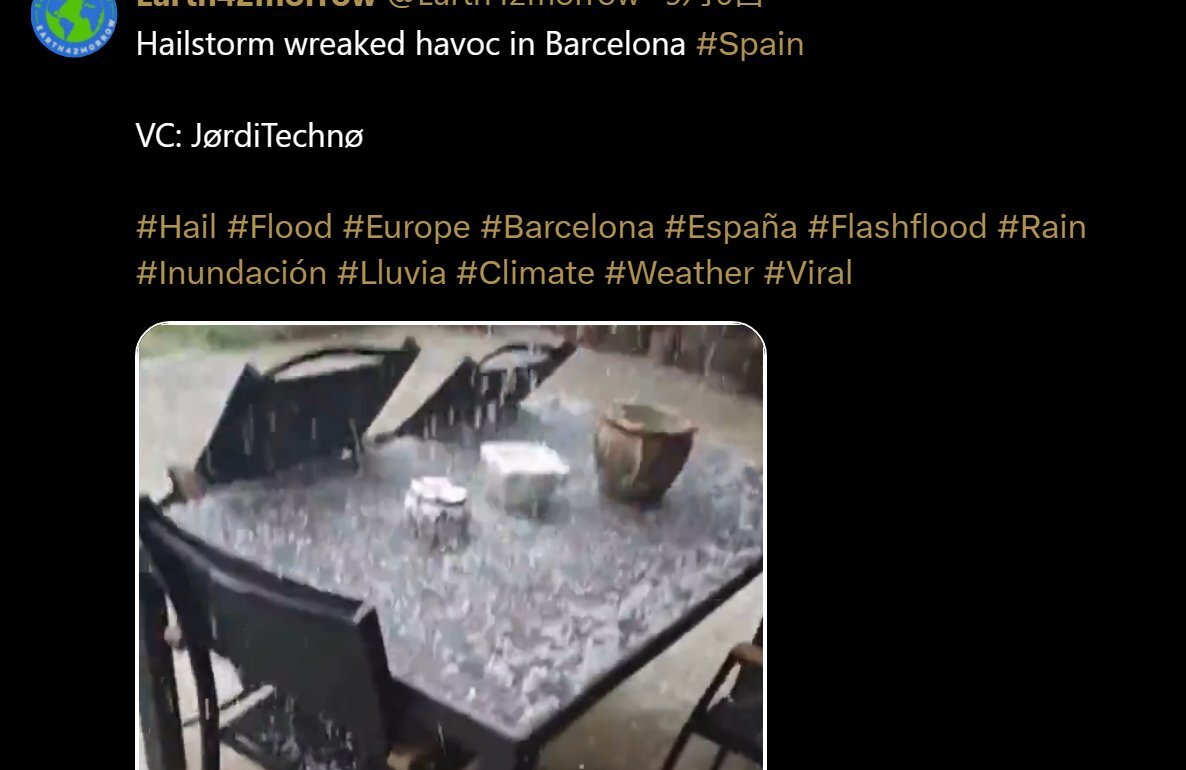
Task: Select the #Lluvia hashtag
Action: (391, 273)
